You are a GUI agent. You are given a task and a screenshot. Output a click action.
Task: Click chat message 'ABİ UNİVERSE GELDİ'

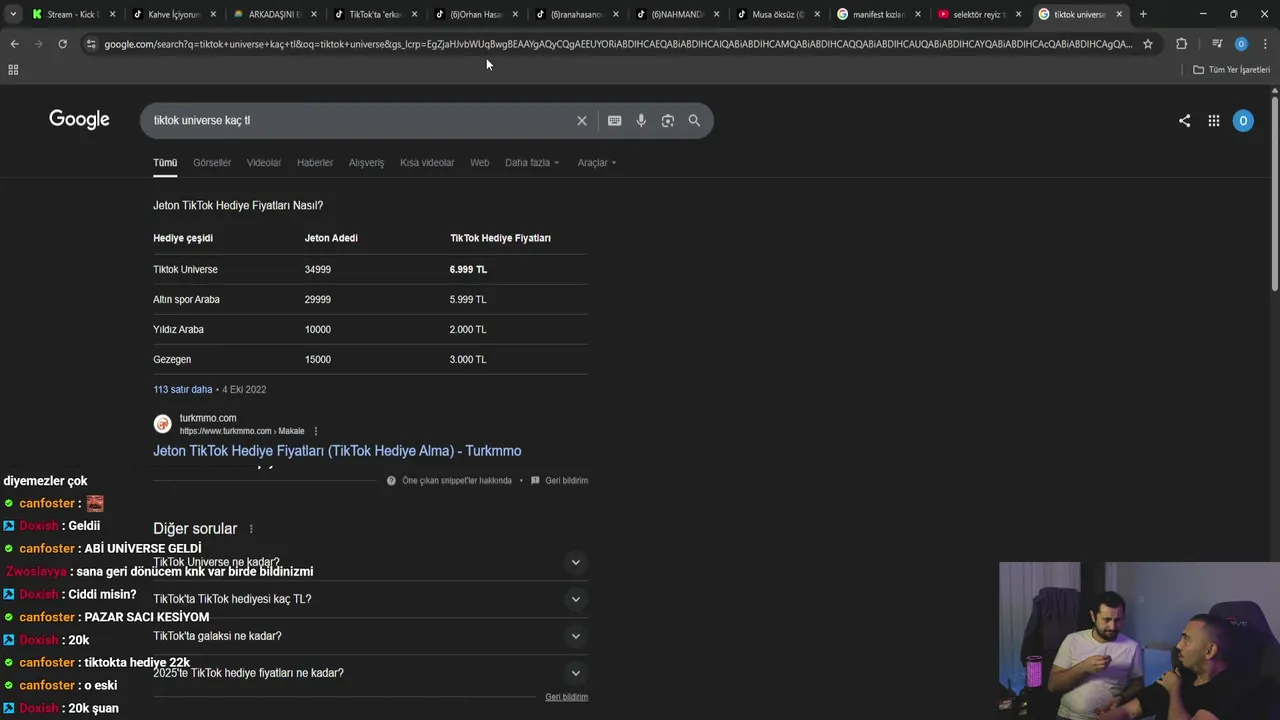tap(143, 548)
